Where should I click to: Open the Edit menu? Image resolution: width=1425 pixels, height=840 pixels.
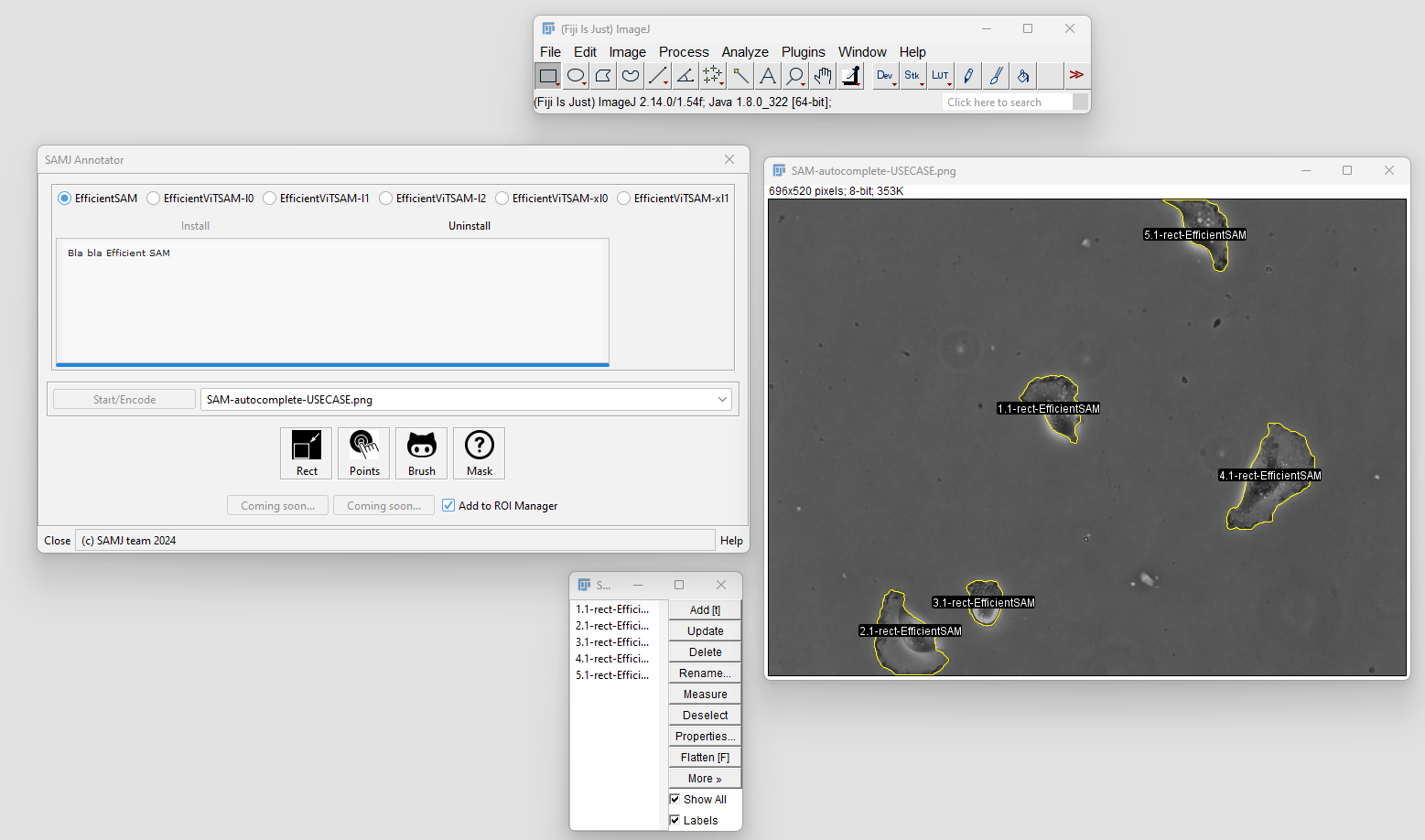[585, 52]
